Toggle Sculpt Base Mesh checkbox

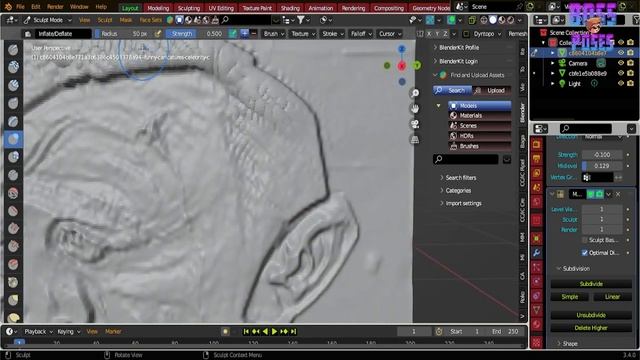584,240
